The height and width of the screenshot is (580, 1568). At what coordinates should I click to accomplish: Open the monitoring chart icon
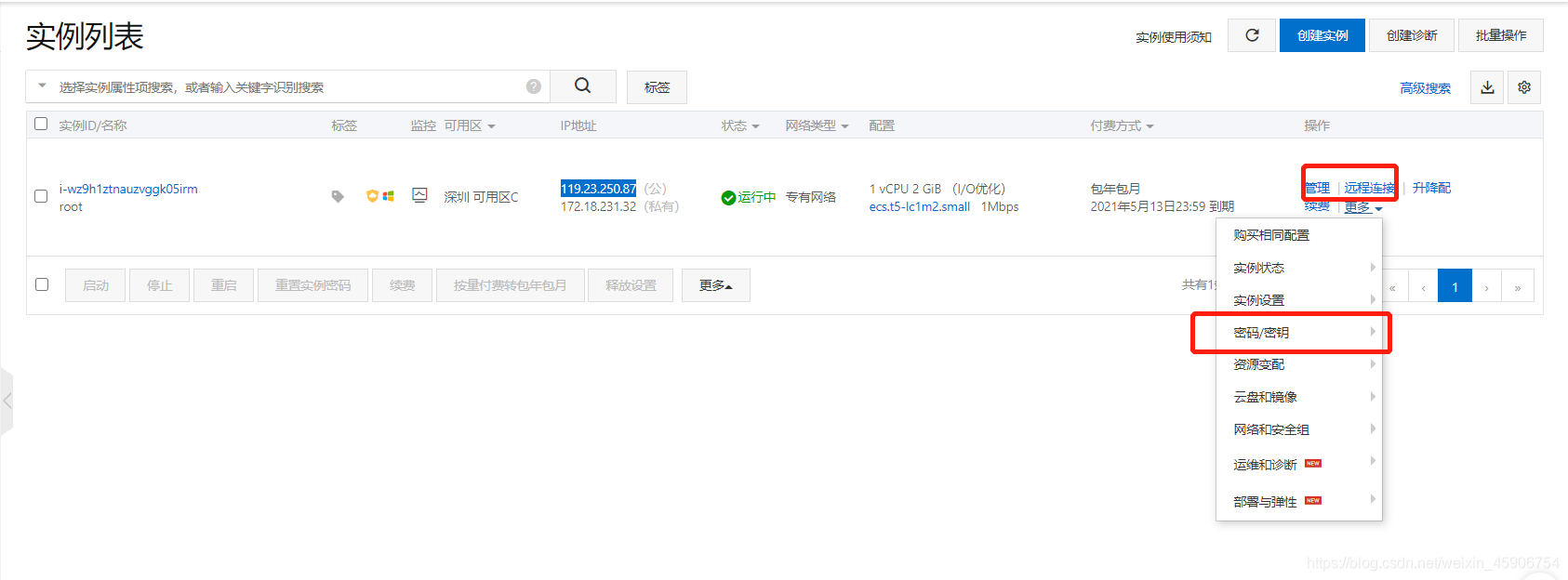[420, 195]
